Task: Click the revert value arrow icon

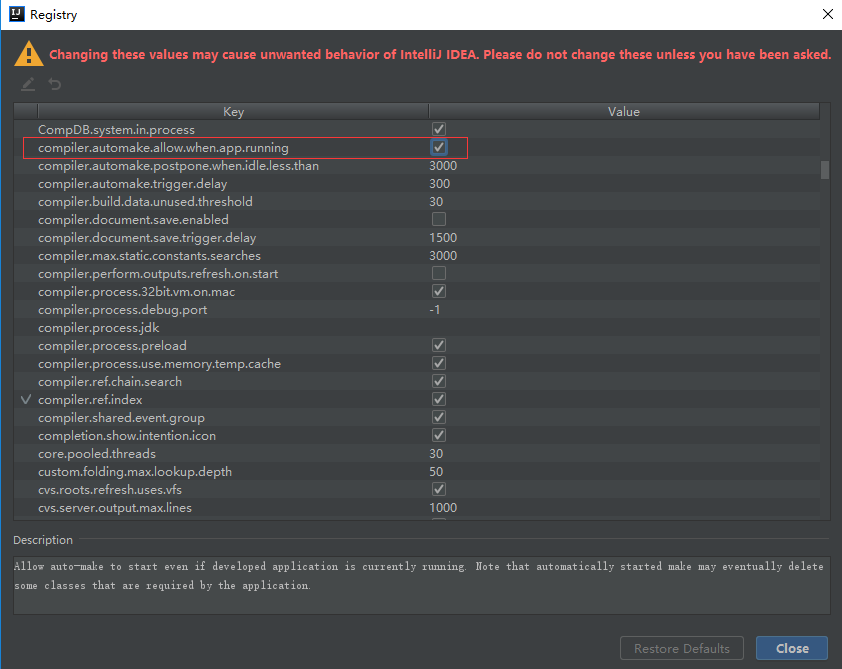Action: [x=53, y=84]
